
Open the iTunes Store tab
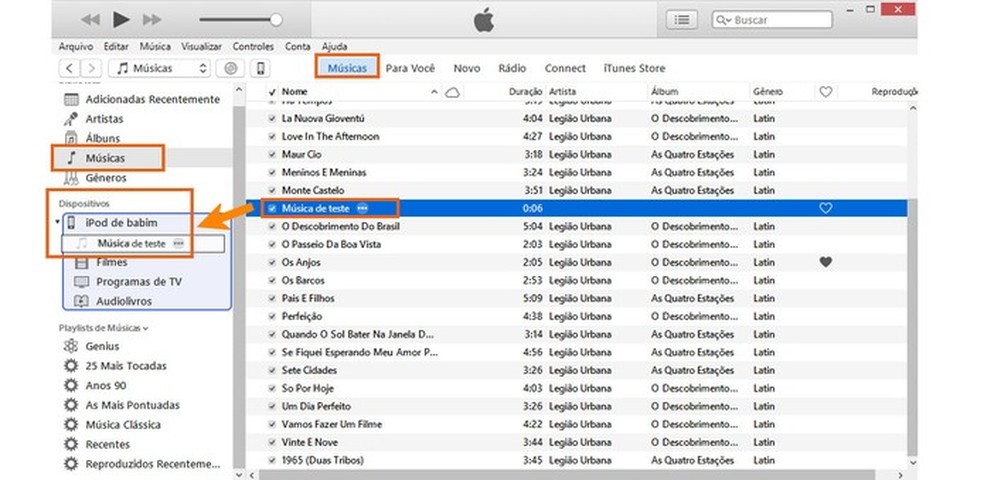click(634, 68)
